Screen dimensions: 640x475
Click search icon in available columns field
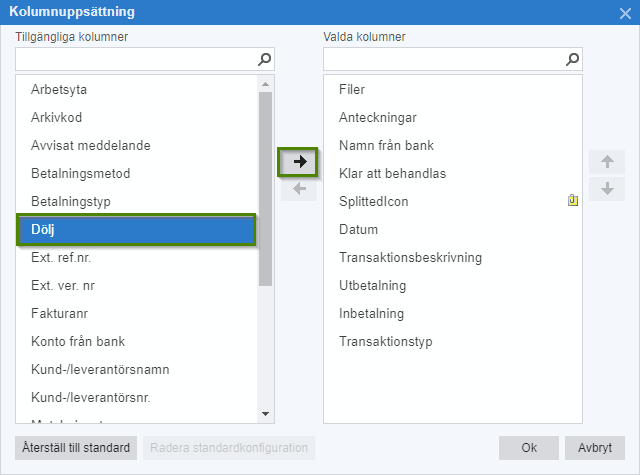265,59
